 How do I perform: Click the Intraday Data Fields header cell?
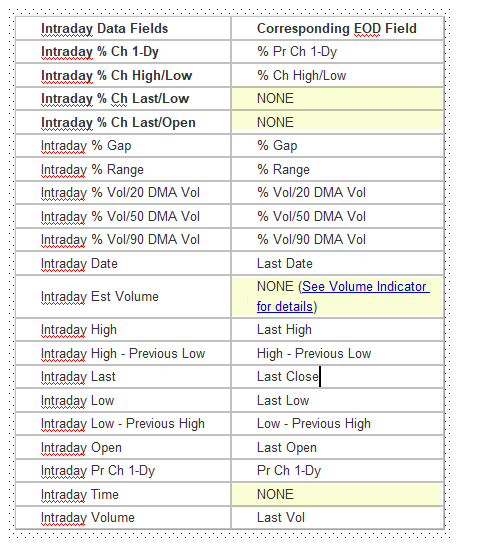click(123, 28)
